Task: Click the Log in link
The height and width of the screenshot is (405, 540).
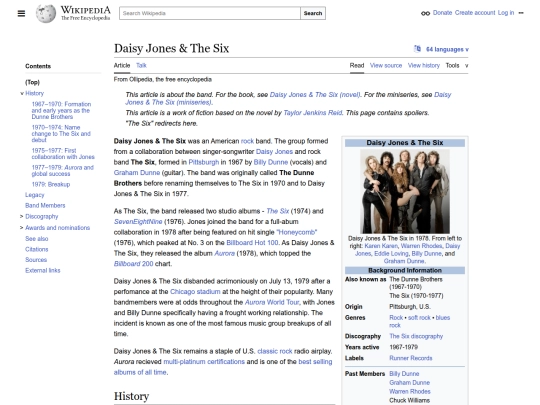Action: coord(506,13)
